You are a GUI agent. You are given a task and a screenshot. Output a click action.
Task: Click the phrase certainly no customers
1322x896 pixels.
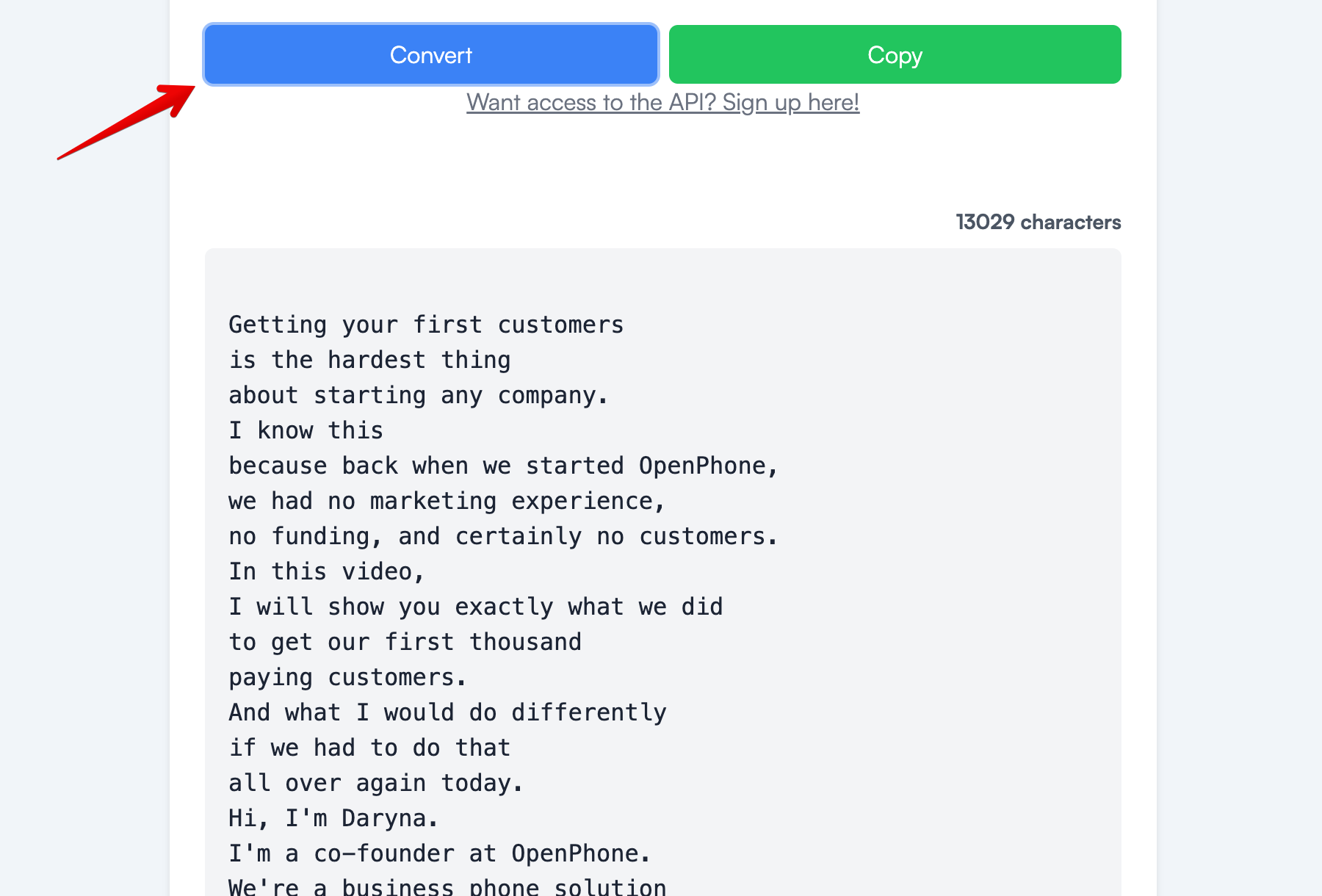tap(617, 535)
